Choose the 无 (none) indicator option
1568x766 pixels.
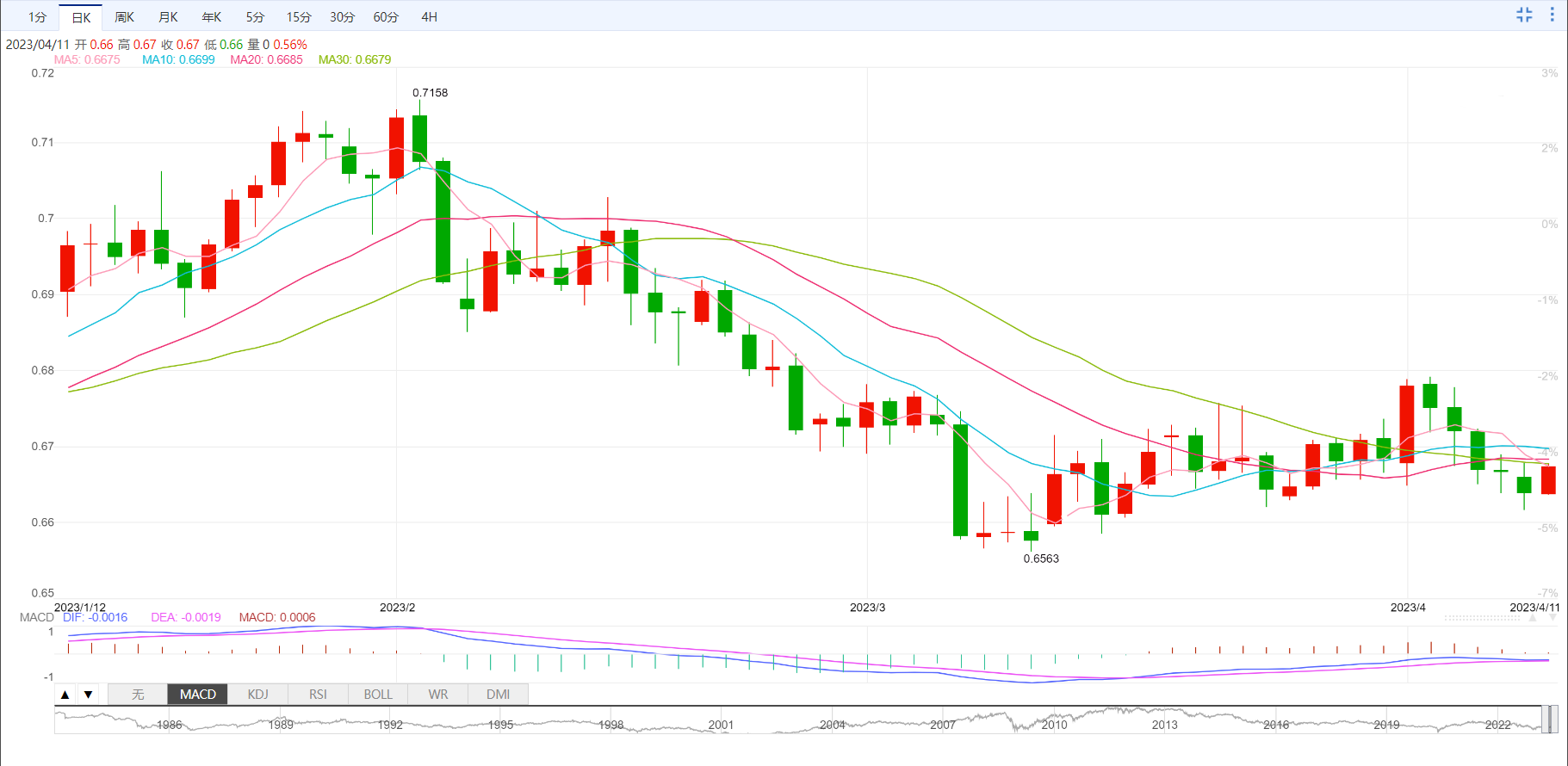click(x=138, y=695)
